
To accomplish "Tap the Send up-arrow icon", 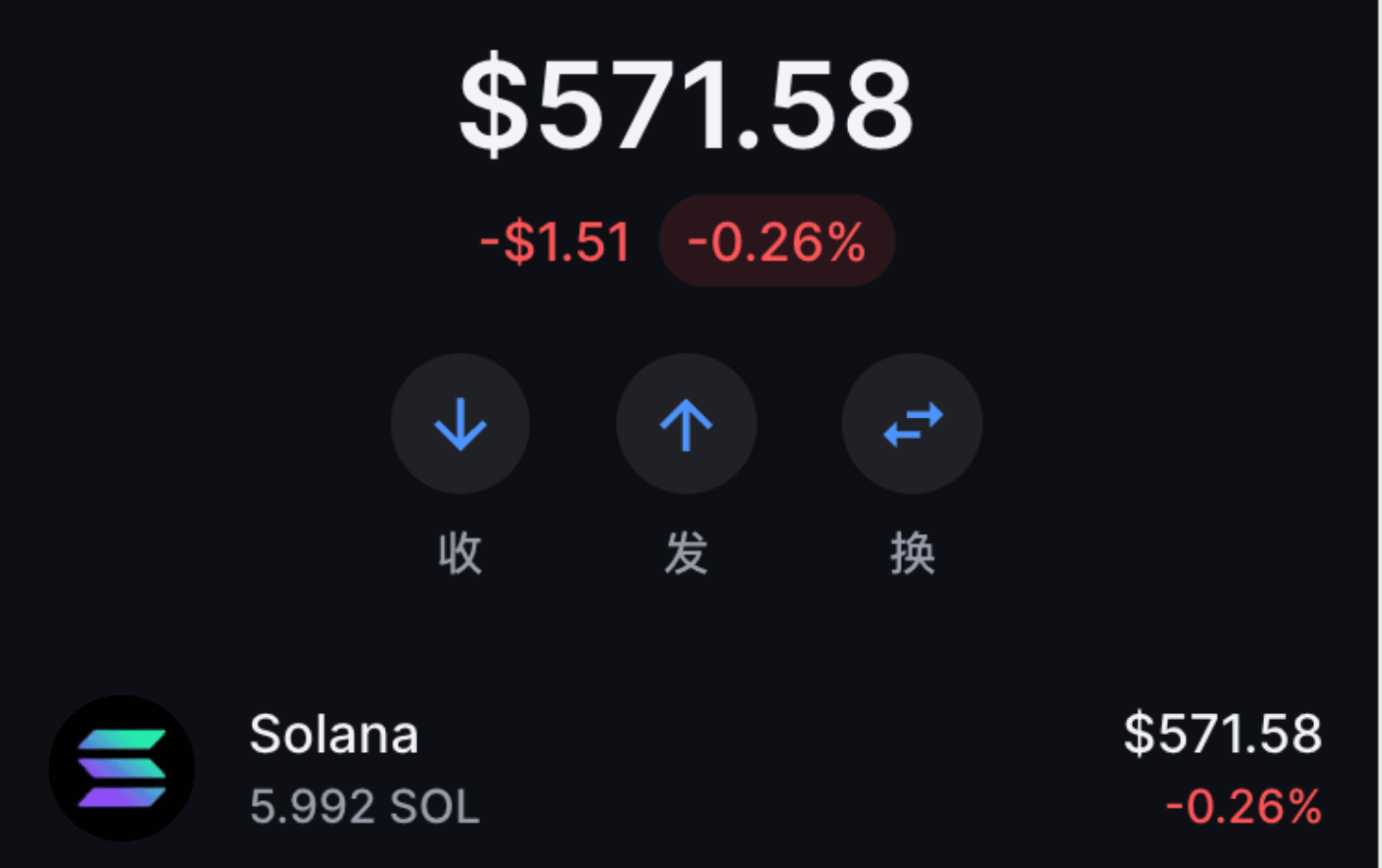I will click(x=686, y=424).
